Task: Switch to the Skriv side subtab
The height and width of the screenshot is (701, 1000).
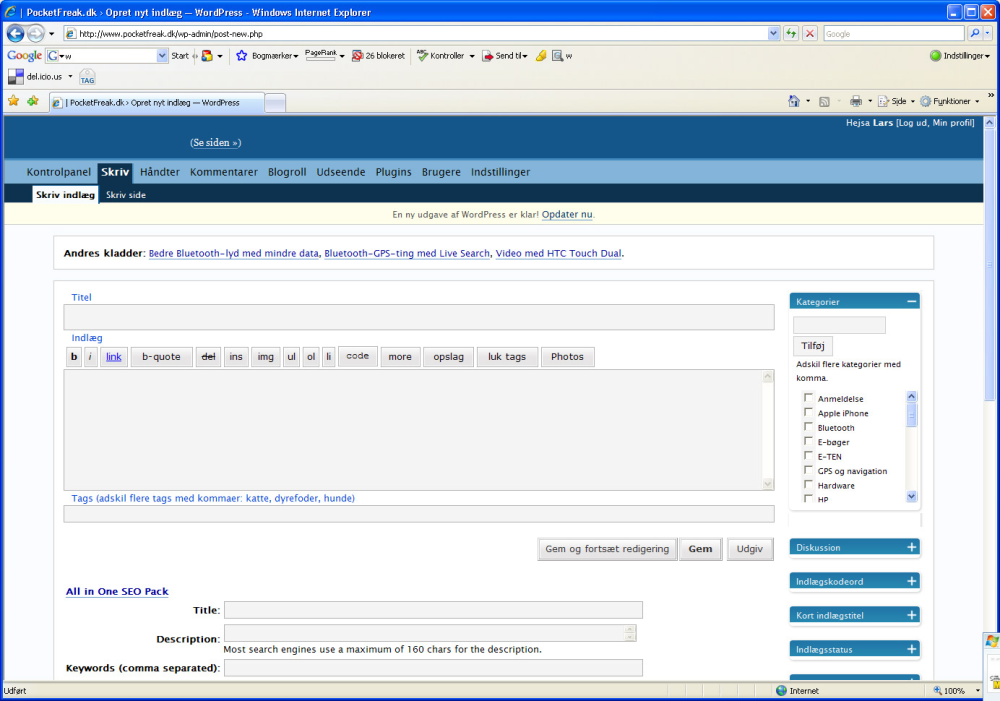Action: pos(126,195)
